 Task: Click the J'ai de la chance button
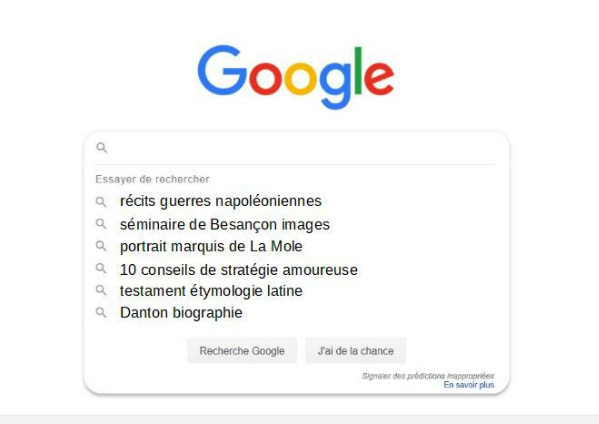(356, 351)
